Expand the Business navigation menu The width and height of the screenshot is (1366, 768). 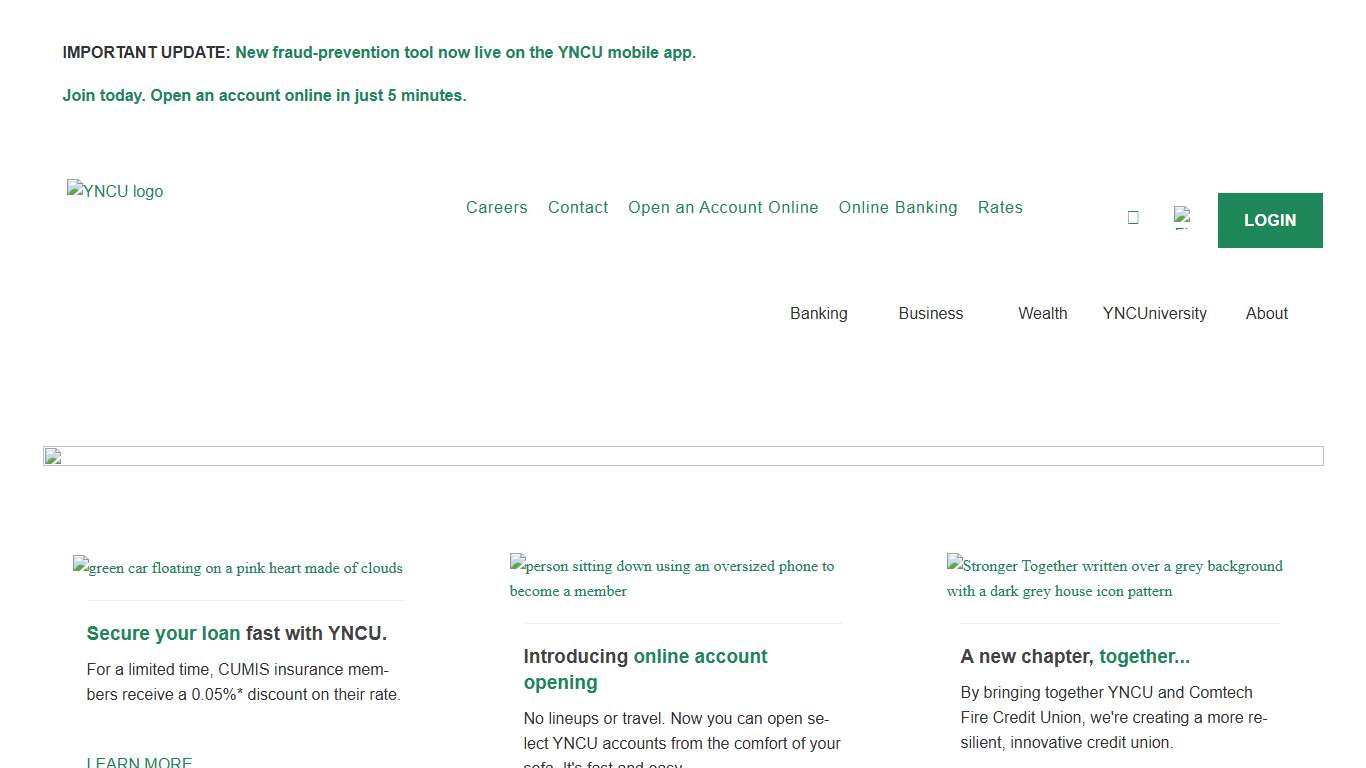click(x=930, y=313)
